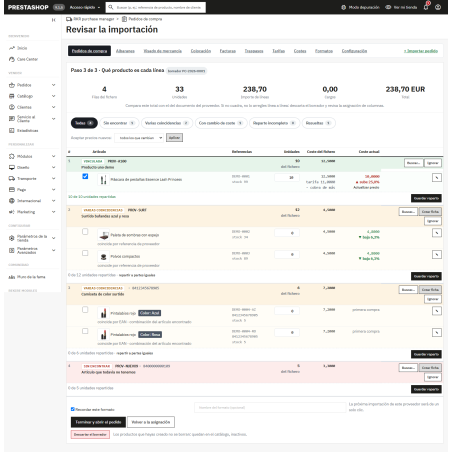The width and height of the screenshot is (452, 452).
Task: Click the Inicio trend icon in sidebar
Action: coord(12,48)
